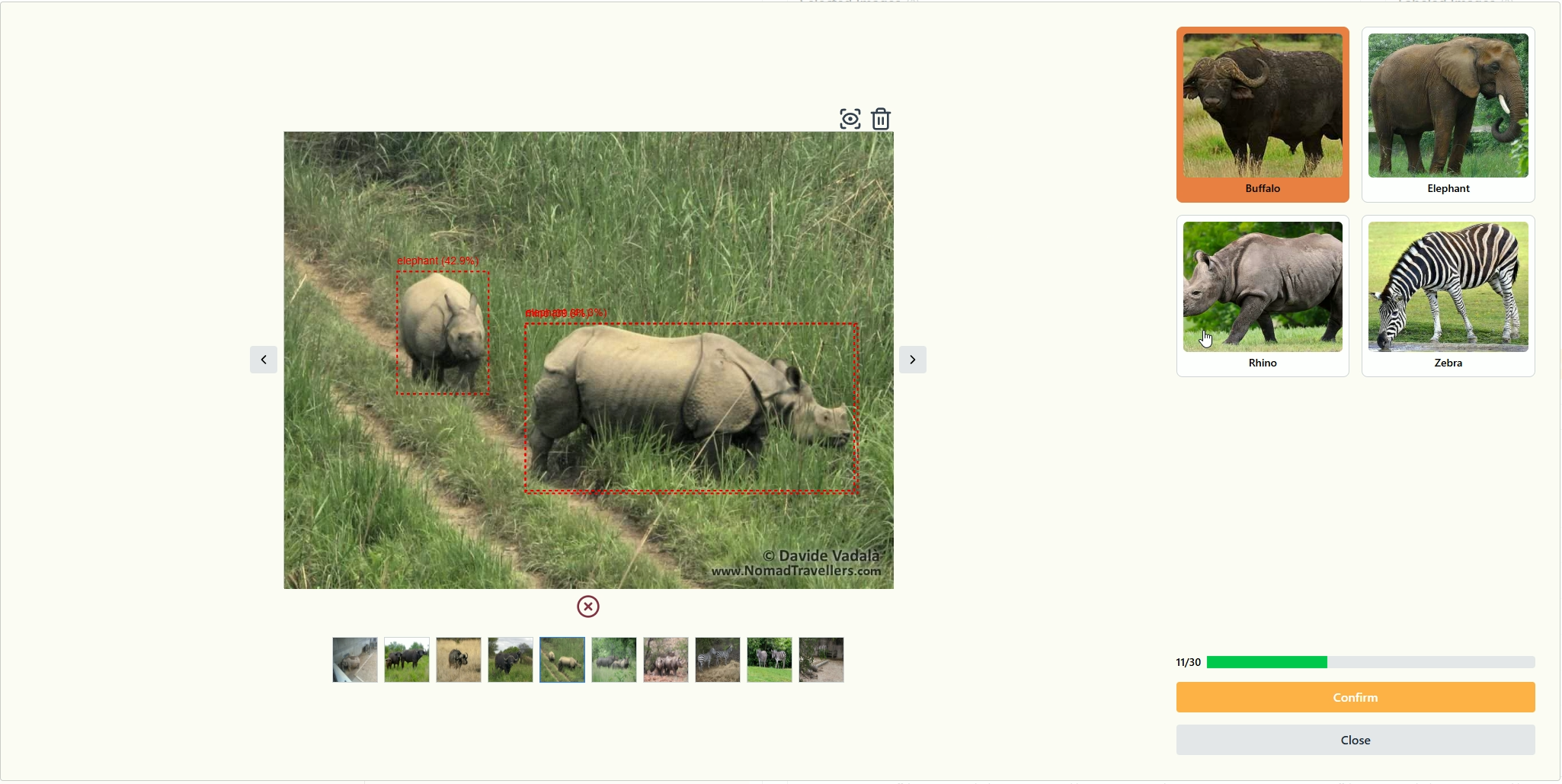Select the Elephant class card
The height and width of the screenshot is (784, 1562).
pos(1448,114)
